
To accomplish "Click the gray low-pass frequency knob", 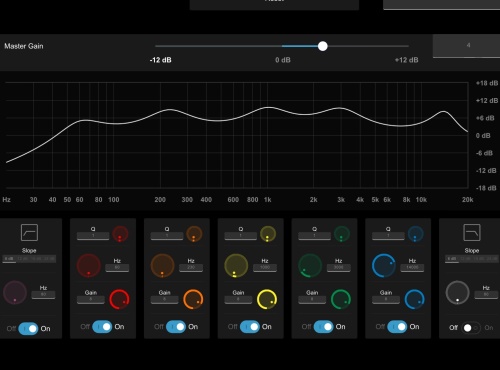I will (x=457, y=293).
